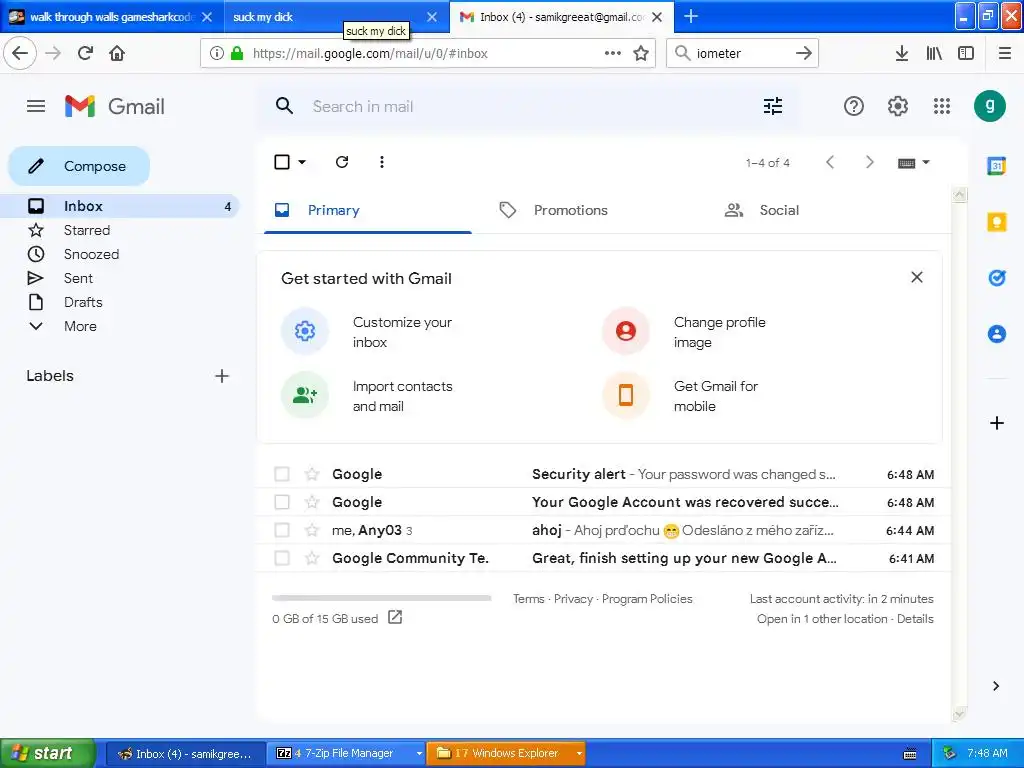Show search options filter icon
1024x768 pixels.
pyautogui.click(x=773, y=106)
